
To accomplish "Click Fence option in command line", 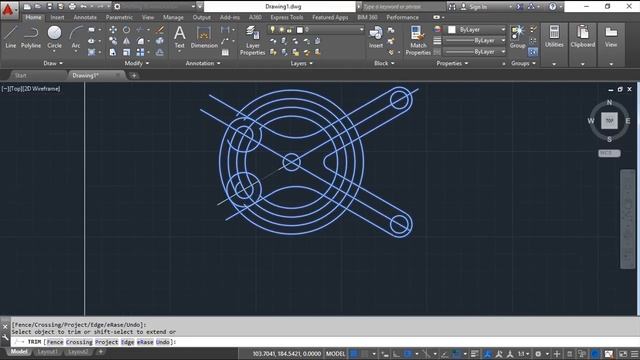I will click(55, 342).
